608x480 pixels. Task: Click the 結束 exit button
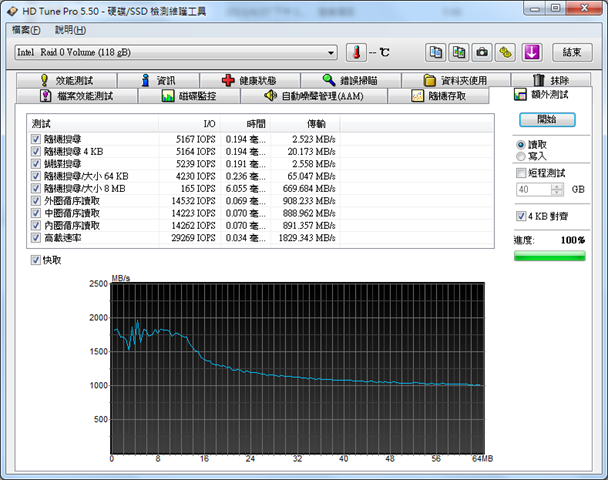click(x=571, y=52)
